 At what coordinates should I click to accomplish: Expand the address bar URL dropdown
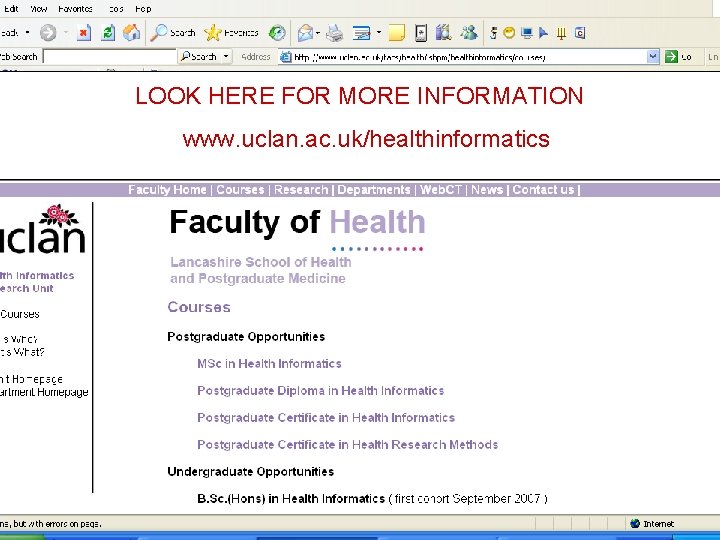pyautogui.click(x=652, y=56)
